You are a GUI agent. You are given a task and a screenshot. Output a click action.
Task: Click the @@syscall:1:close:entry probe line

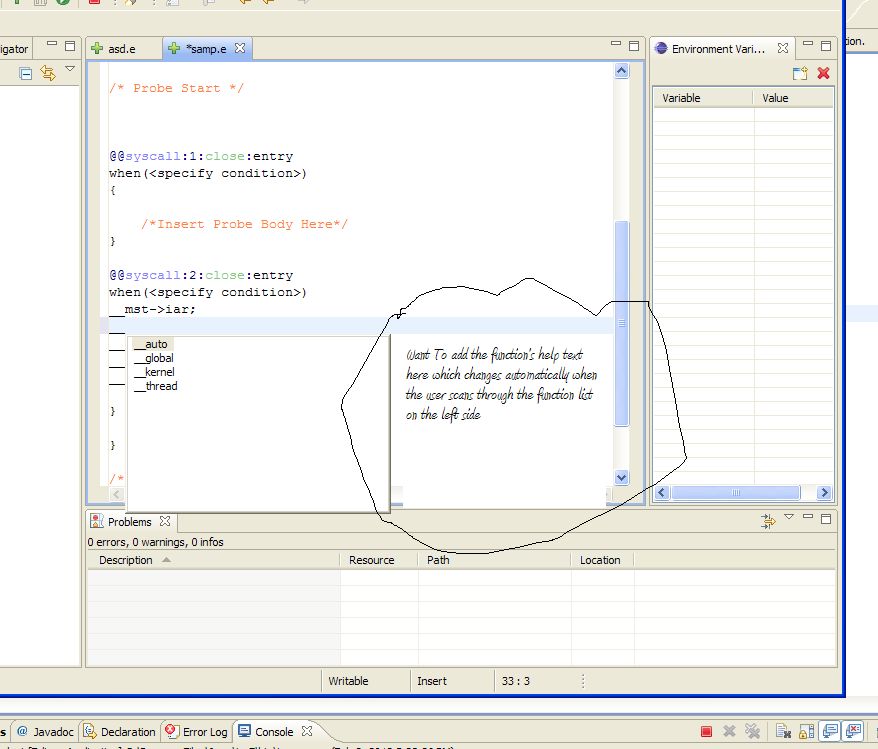(x=201, y=156)
